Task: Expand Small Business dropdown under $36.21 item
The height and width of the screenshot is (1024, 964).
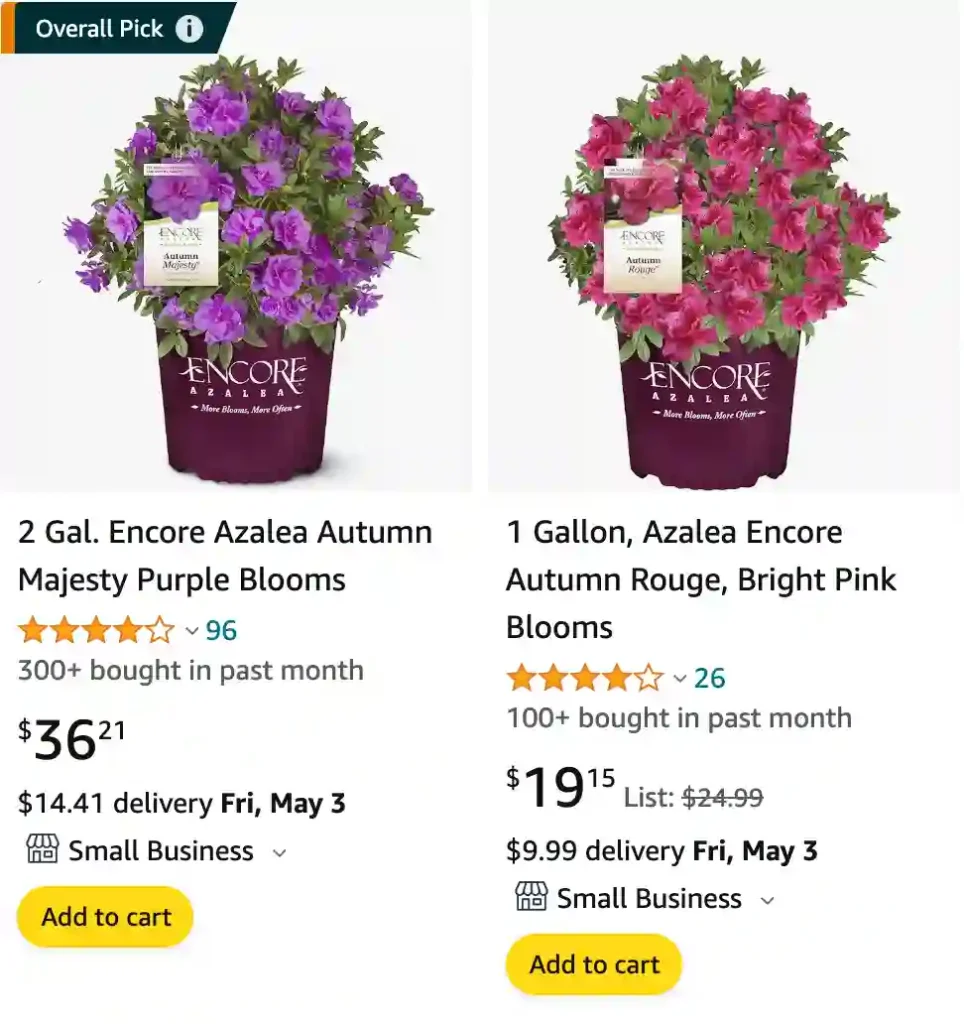Action: [x=280, y=853]
